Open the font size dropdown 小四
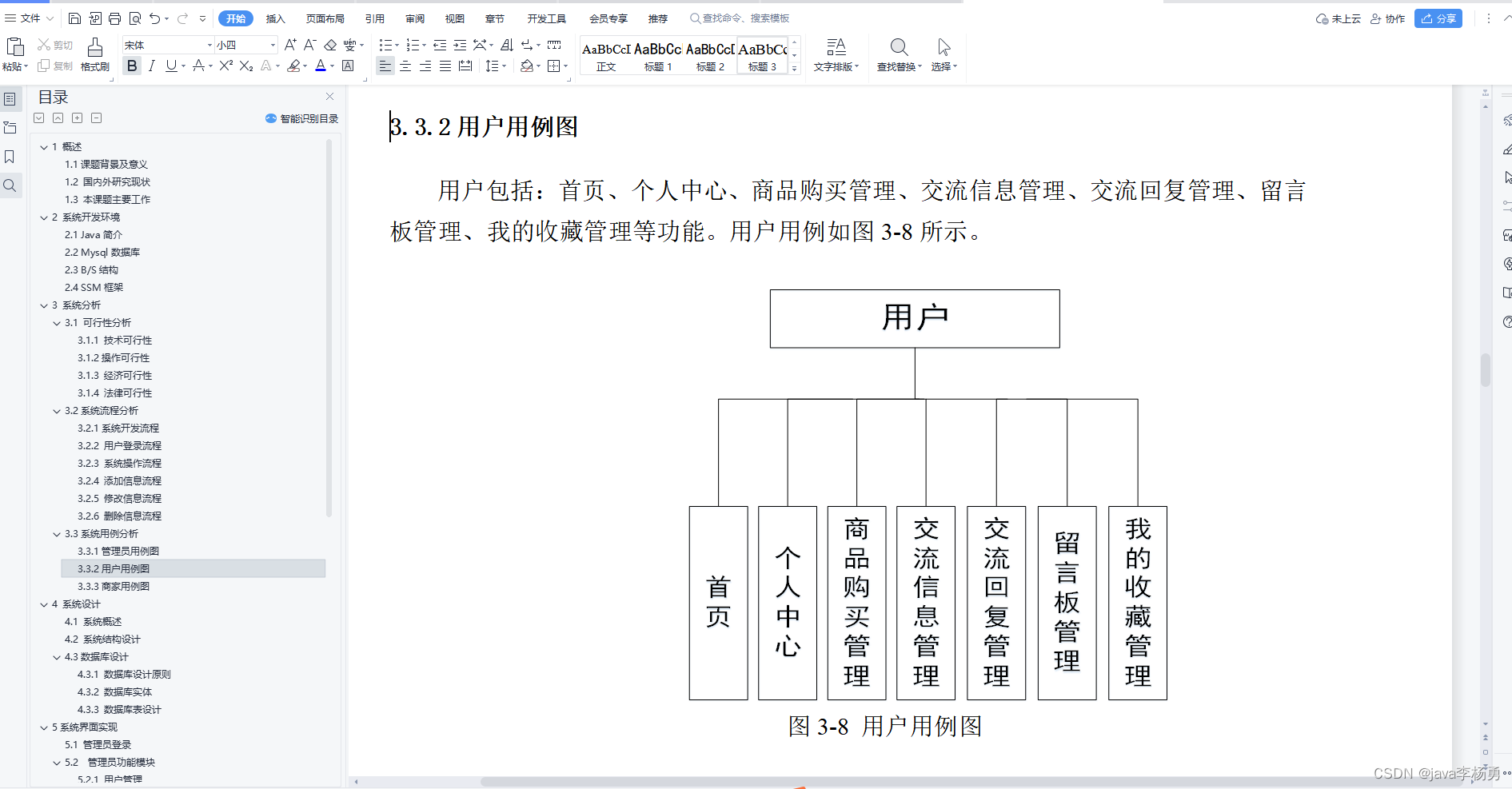Image resolution: width=1512 pixels, height=789 pixels. (x=273, y=46)
